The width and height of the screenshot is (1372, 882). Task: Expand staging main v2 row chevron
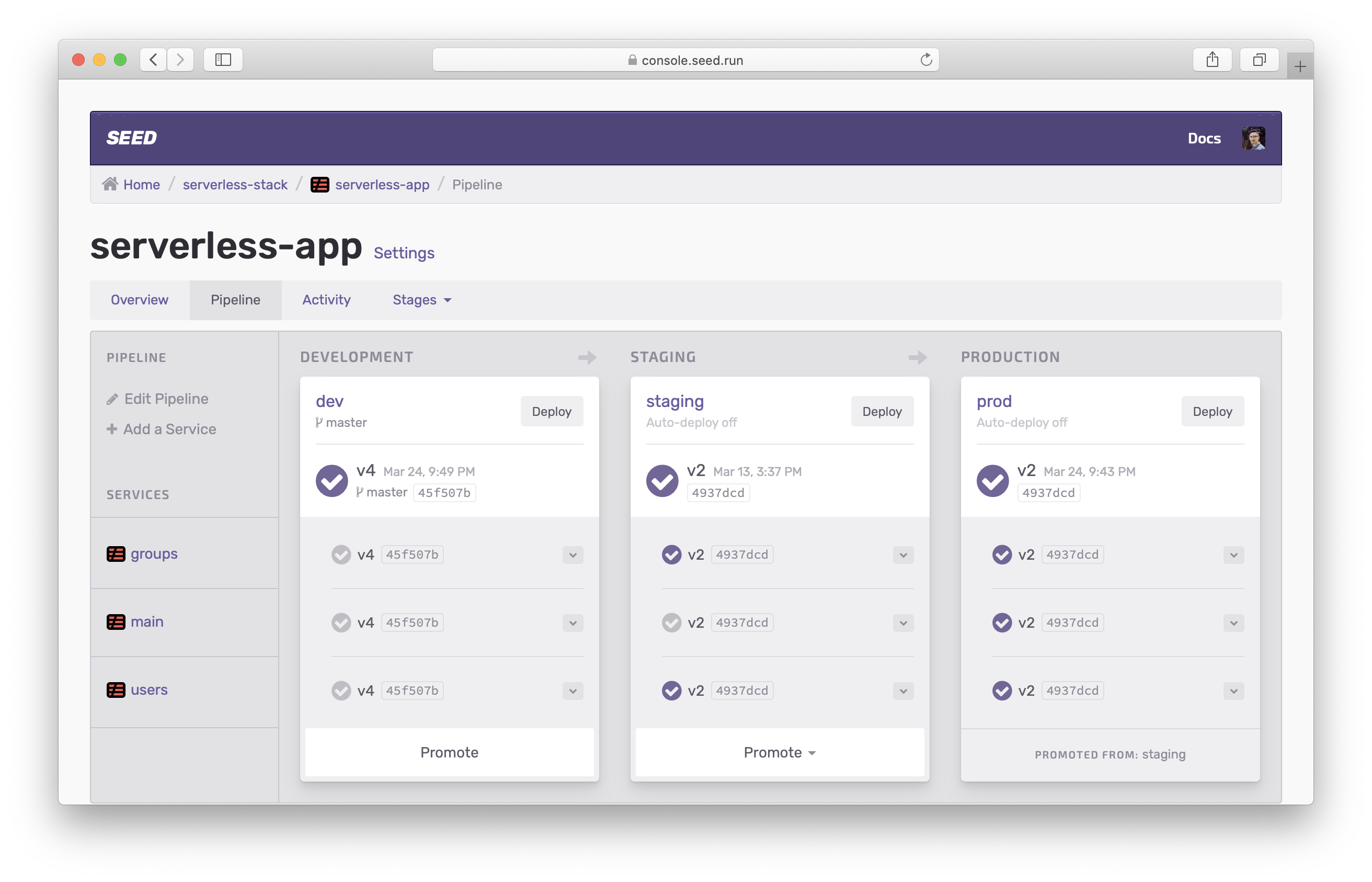[x=902, y=623]
